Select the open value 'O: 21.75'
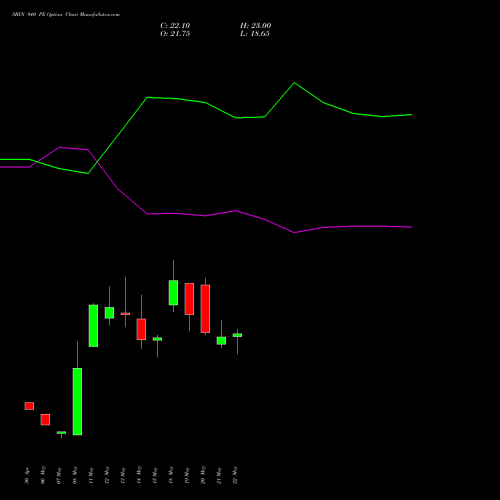 (175, 34)
